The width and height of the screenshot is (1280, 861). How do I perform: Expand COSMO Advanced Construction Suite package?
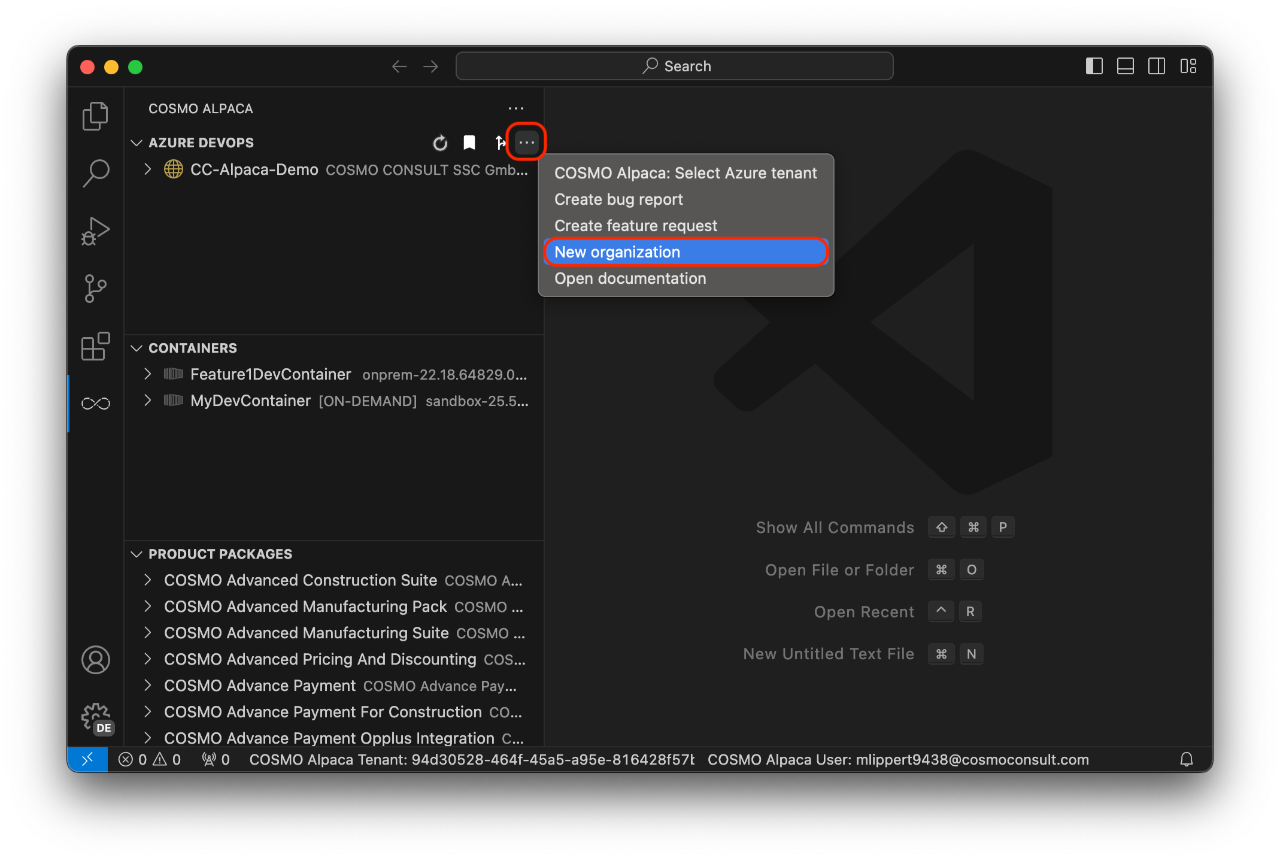148,580
